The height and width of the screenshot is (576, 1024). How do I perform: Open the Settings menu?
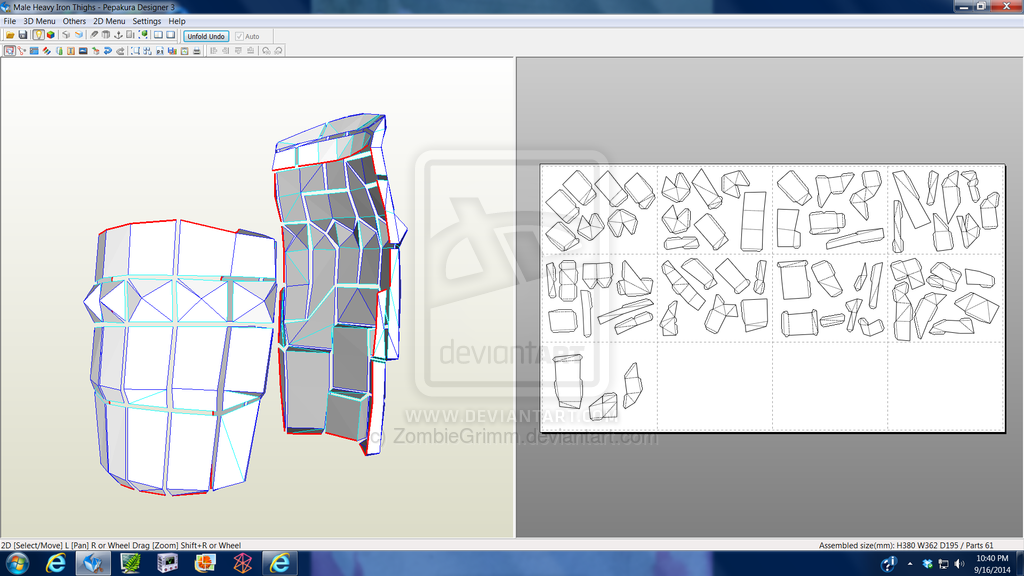point(147,21)
